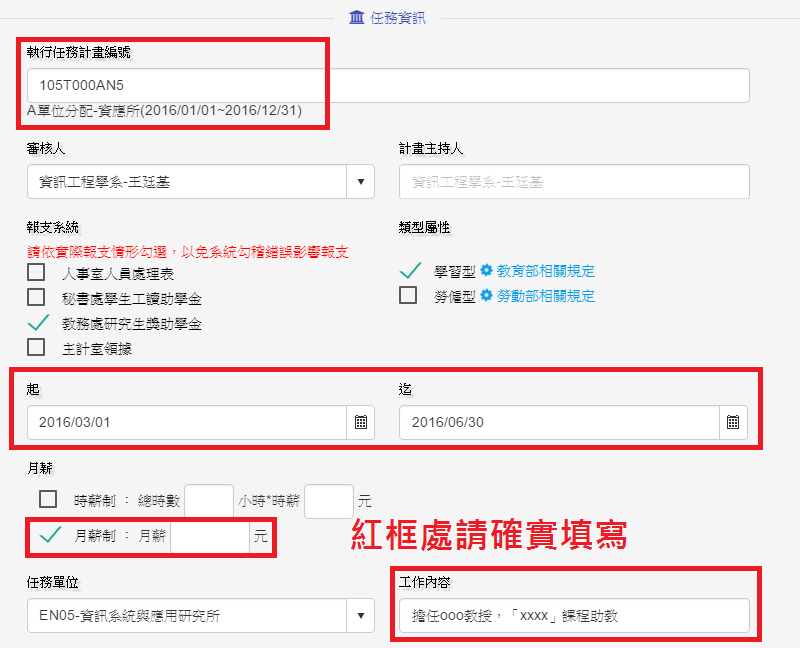
Task: Toggle 學習型 type checkmark
Action: coord(410,270)
